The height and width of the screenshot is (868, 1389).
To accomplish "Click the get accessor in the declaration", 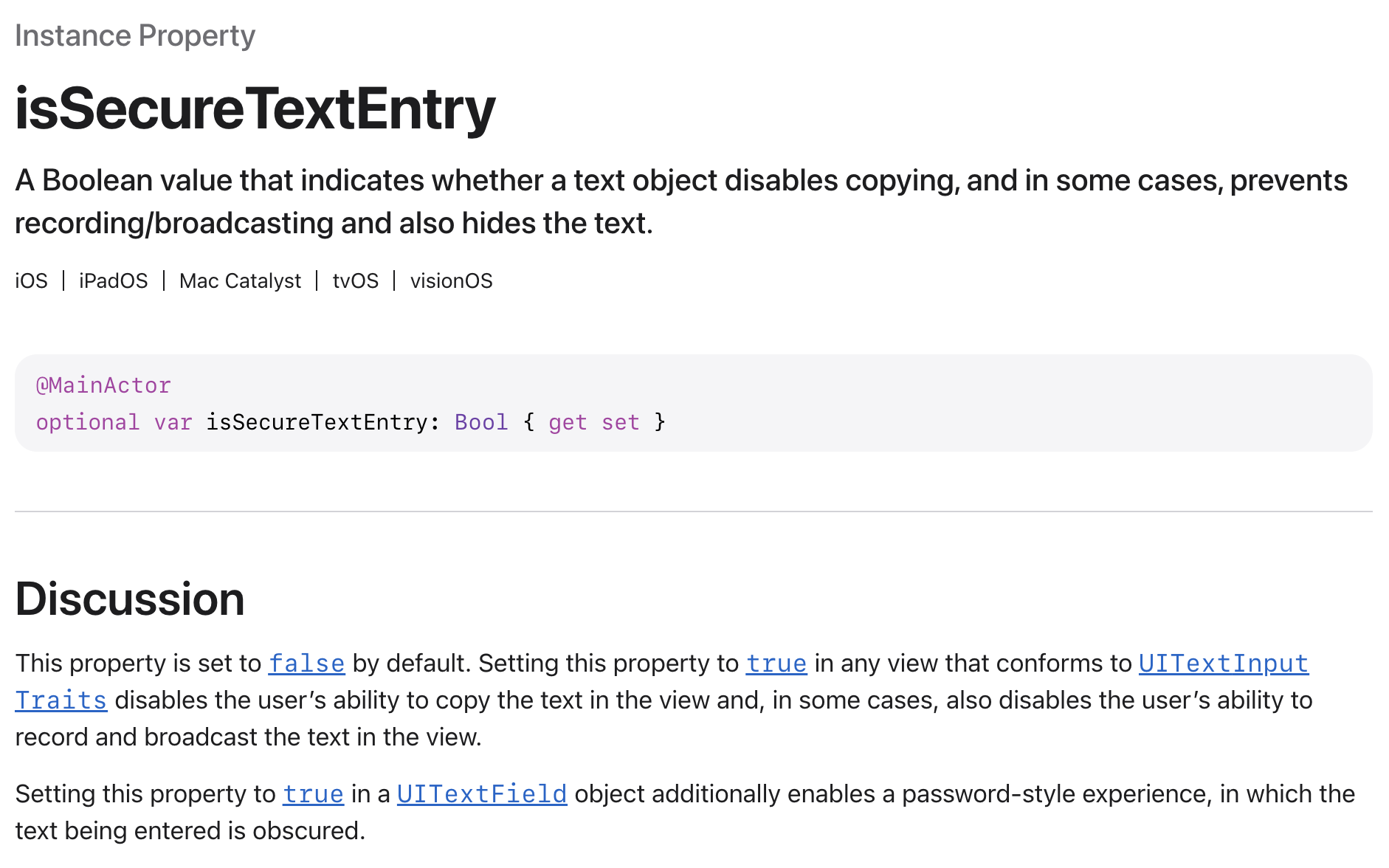I will click(568, 422).
